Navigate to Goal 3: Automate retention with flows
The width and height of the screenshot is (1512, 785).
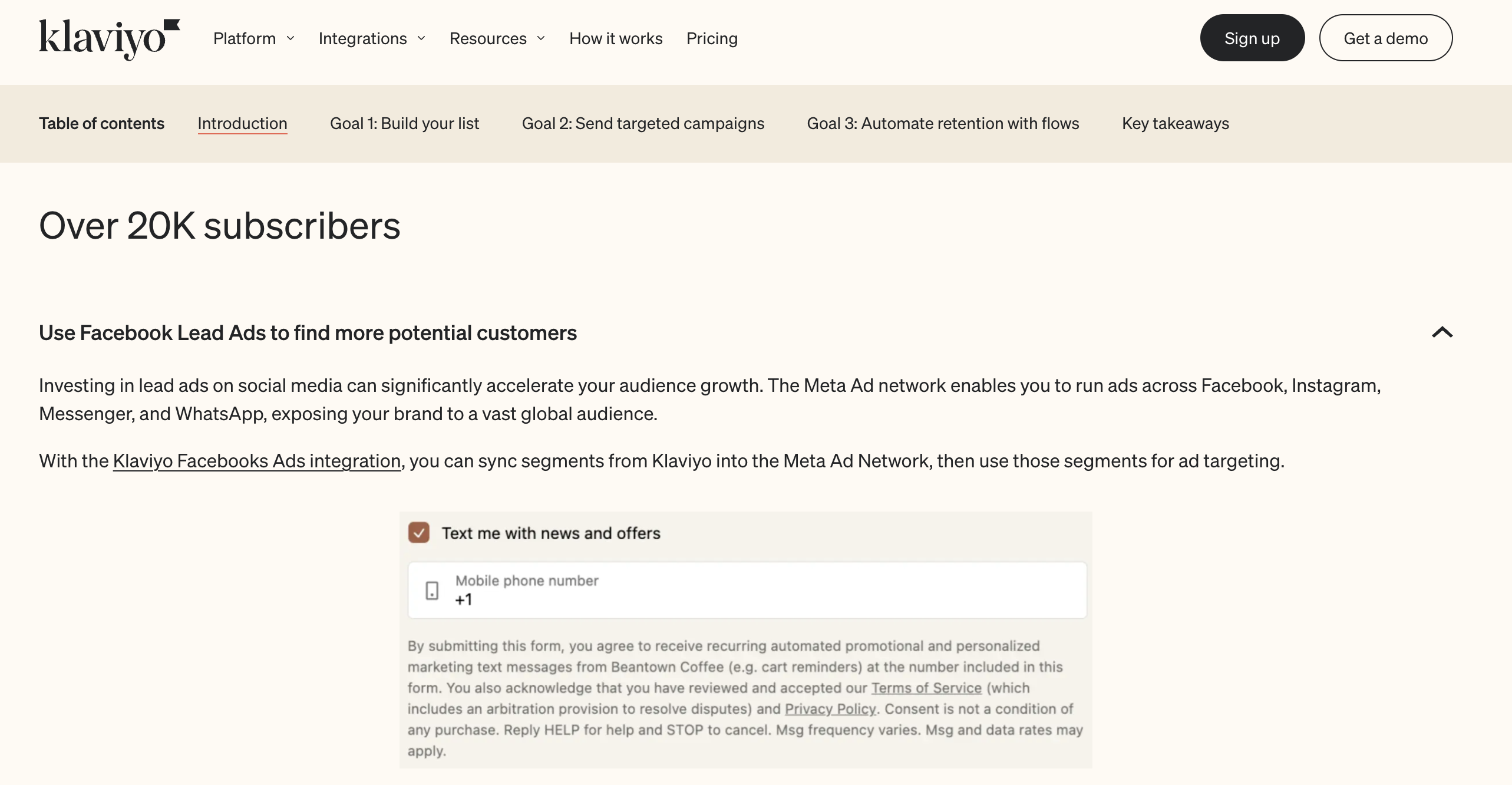pos(943,124)
